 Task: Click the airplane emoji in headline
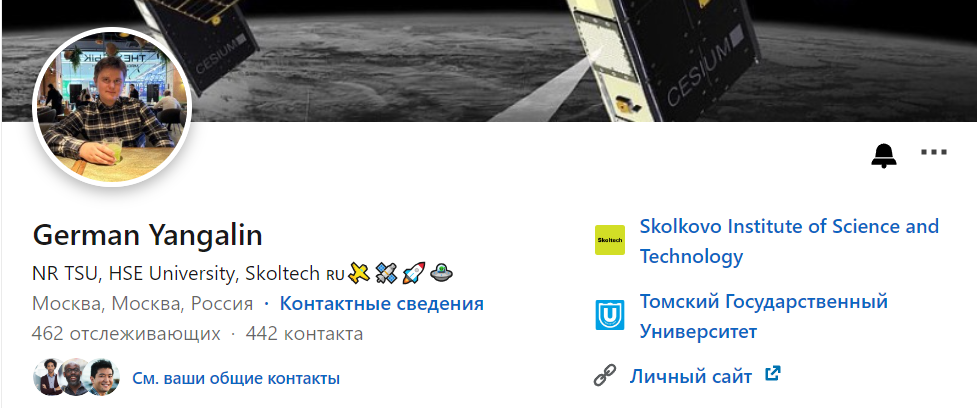tap(359, 273)
